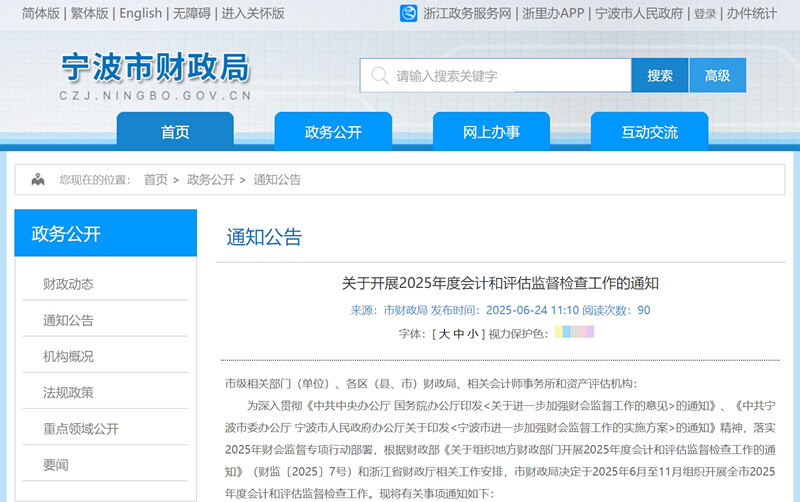Select the yellow eye-protection color
The image size is (800, 502).
tap(559, 332)
